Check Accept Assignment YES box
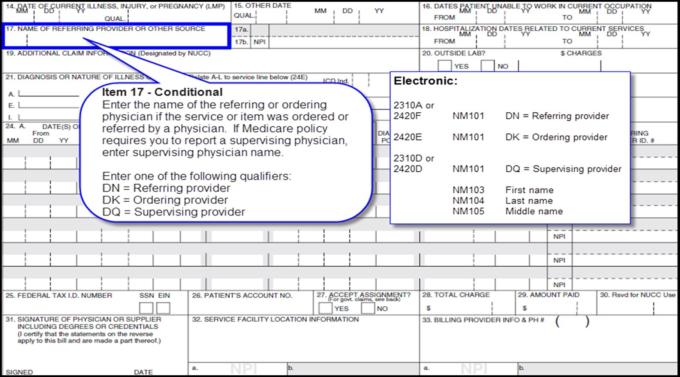The height and width of the screenshot is (377, 680). point(325,308)
